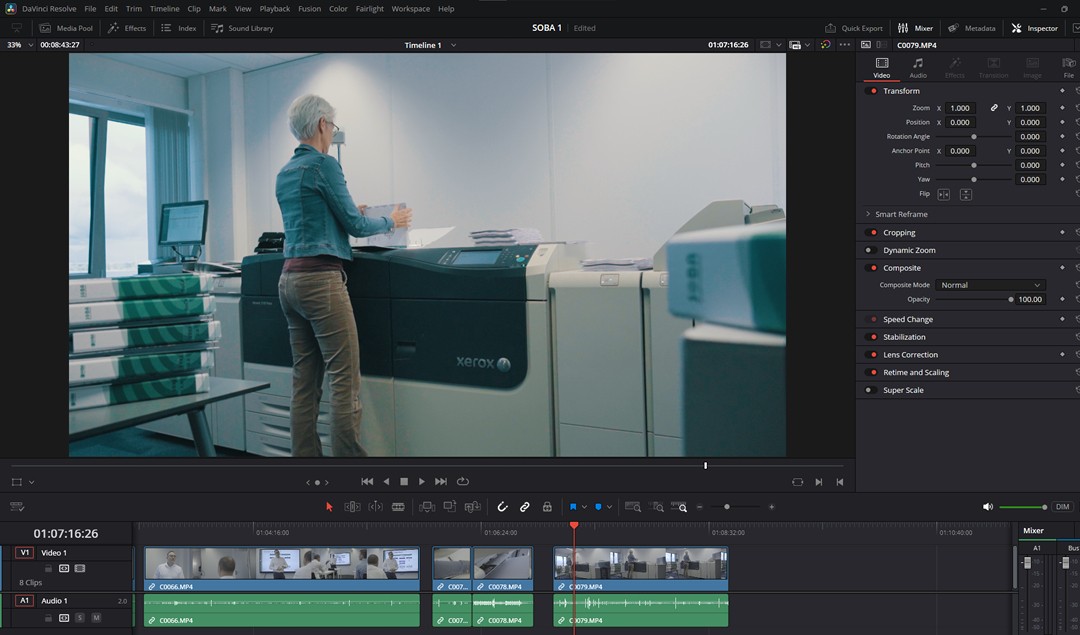Click the Opacity slider handle
This screenshot has width=1080, height=635.
1011,299
